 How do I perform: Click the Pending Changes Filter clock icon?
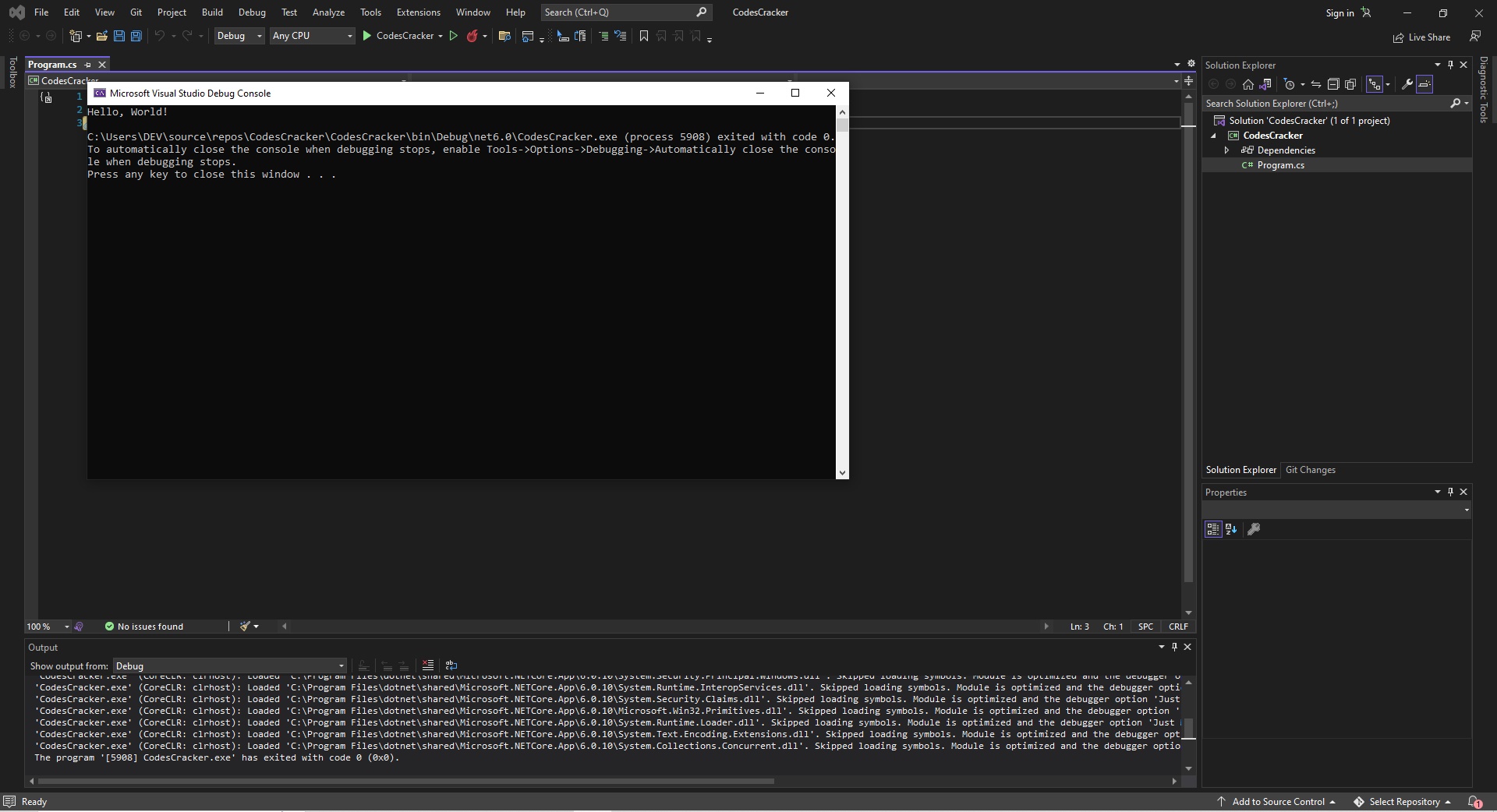pos(1290,84)
